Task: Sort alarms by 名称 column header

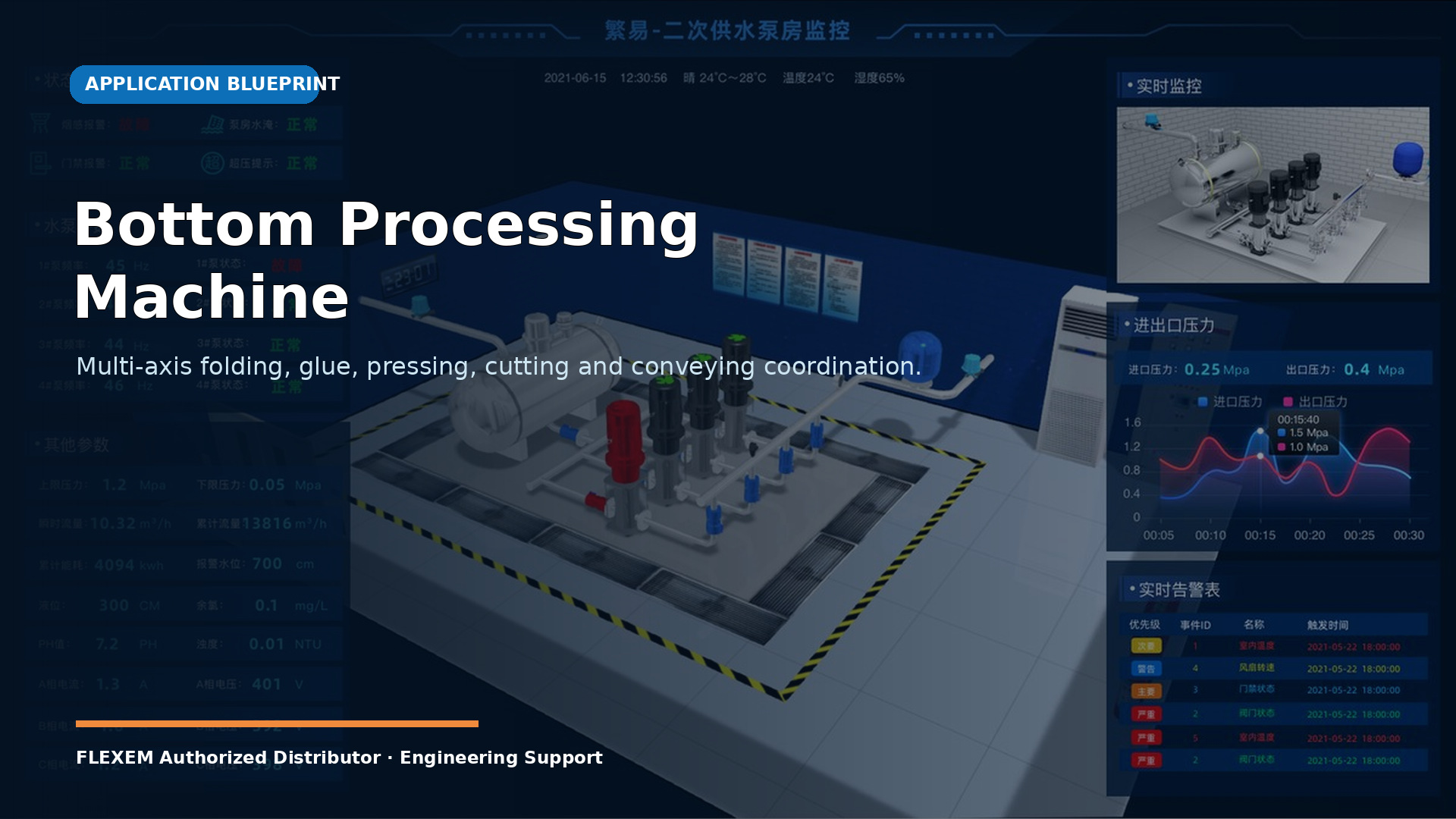Action: 1254,625
